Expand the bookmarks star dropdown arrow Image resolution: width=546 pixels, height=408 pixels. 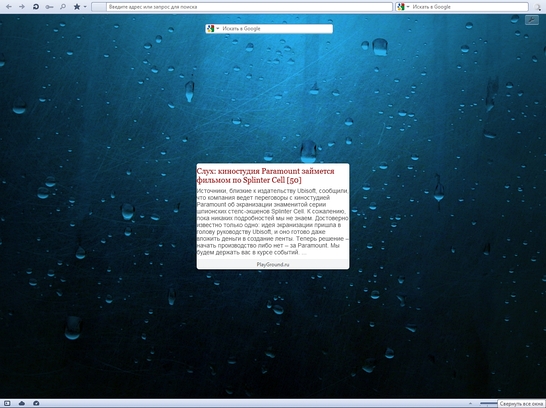coord(85,7)
